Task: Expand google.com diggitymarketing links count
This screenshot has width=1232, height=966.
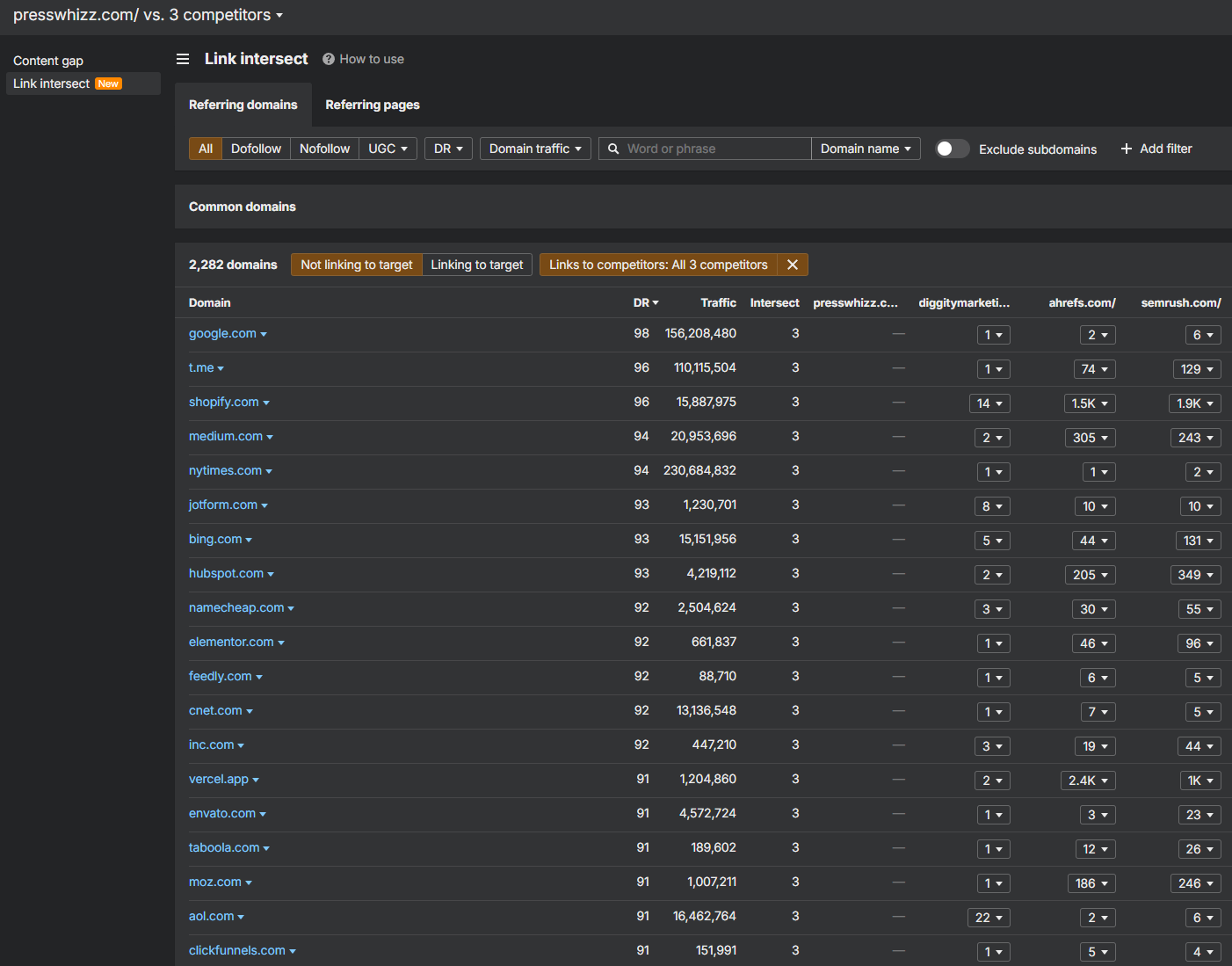Action: point(994,335)
